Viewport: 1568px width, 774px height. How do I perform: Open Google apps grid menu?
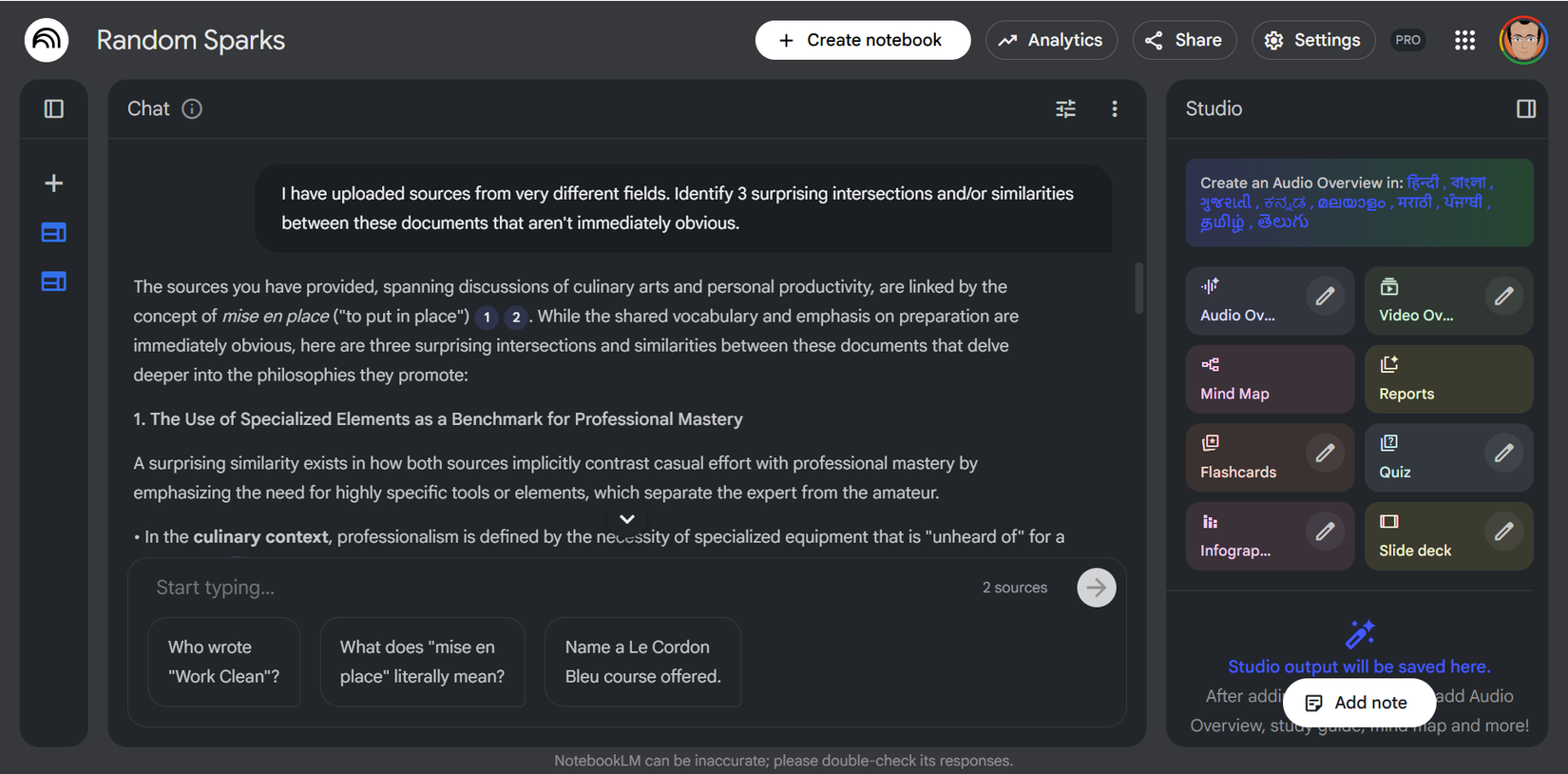[1464, 40]
